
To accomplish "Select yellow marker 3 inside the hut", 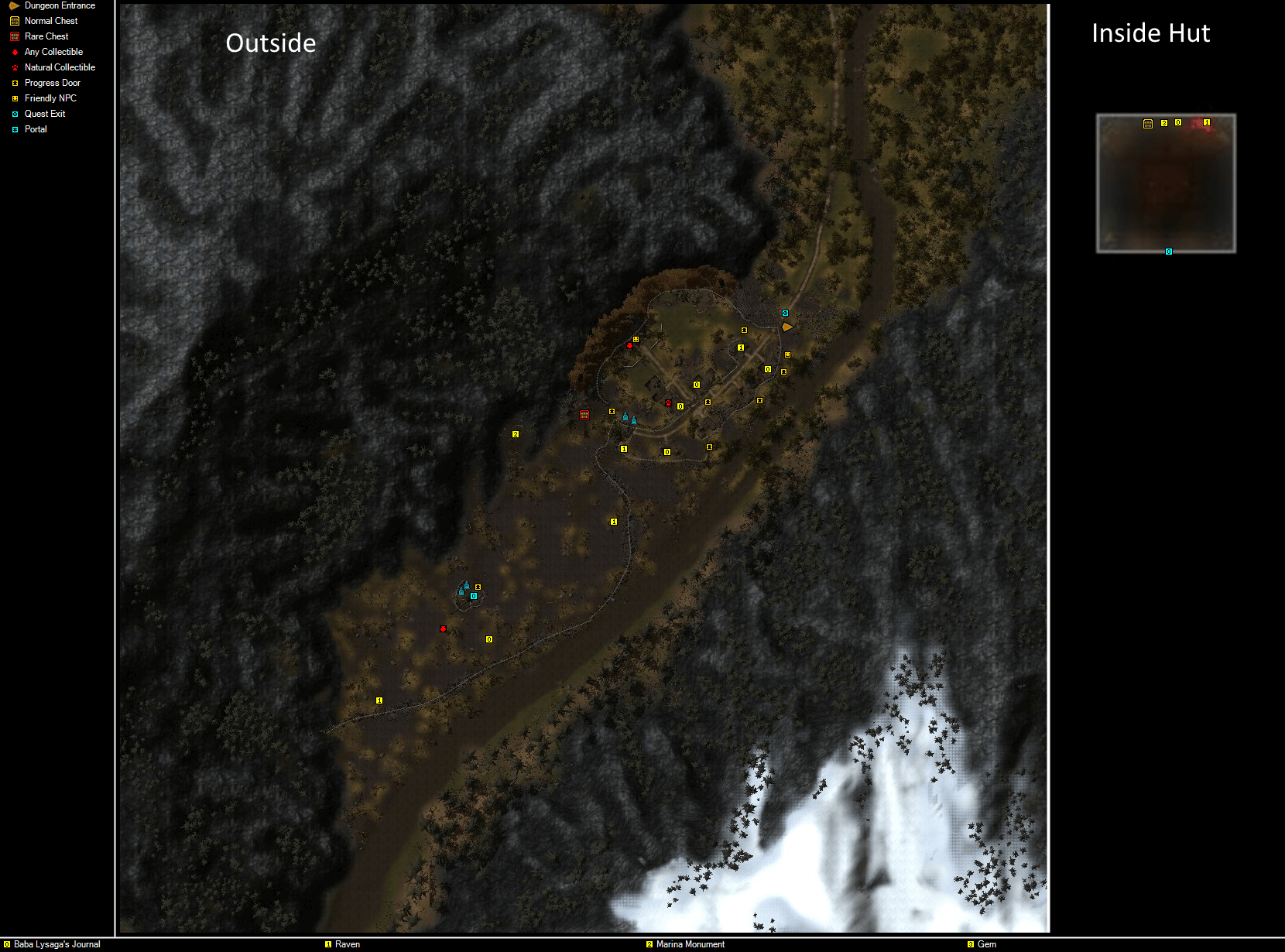I will pyautogui.click(x=1164, y=123).
